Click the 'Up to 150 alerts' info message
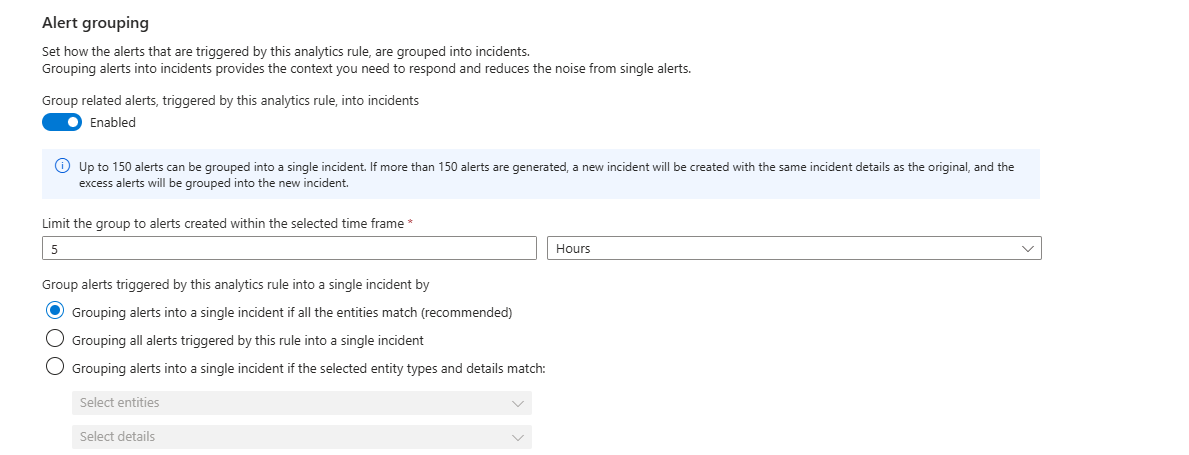 pos(546,174)
